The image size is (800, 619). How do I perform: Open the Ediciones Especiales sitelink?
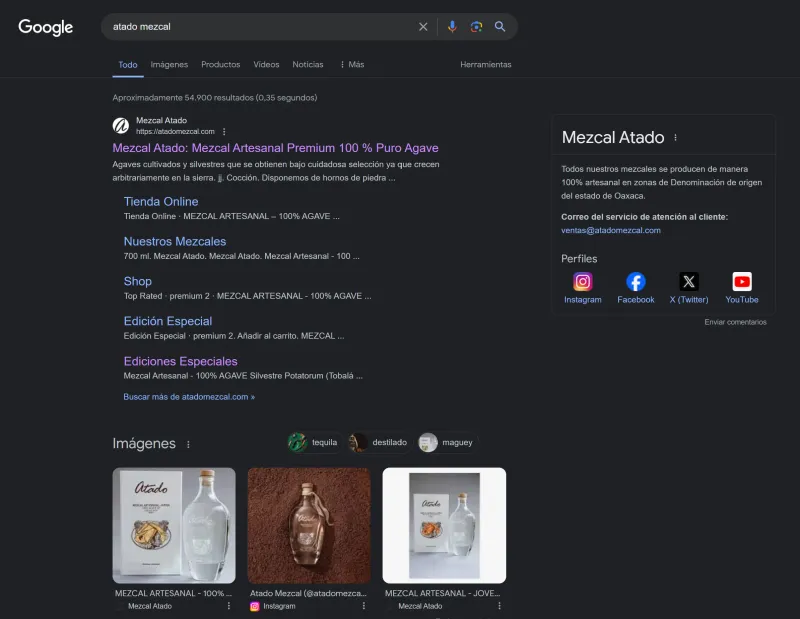tap(181, 361)
